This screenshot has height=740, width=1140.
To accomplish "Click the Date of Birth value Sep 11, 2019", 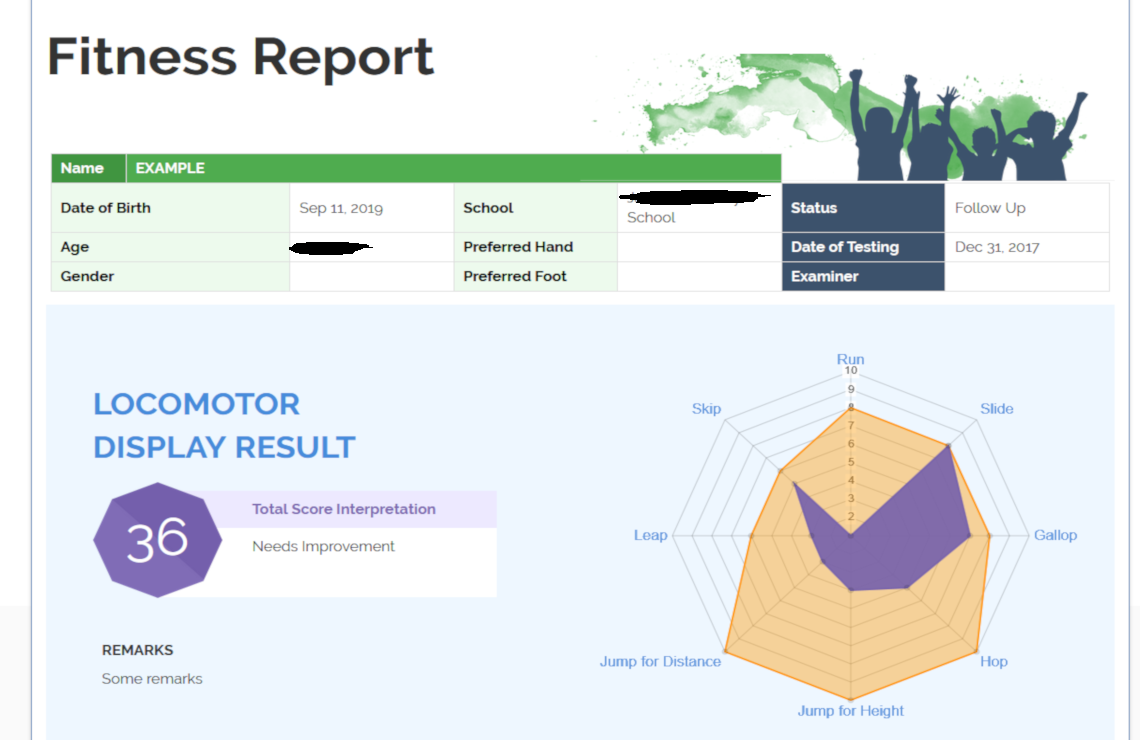I will (x=341, y=208).
